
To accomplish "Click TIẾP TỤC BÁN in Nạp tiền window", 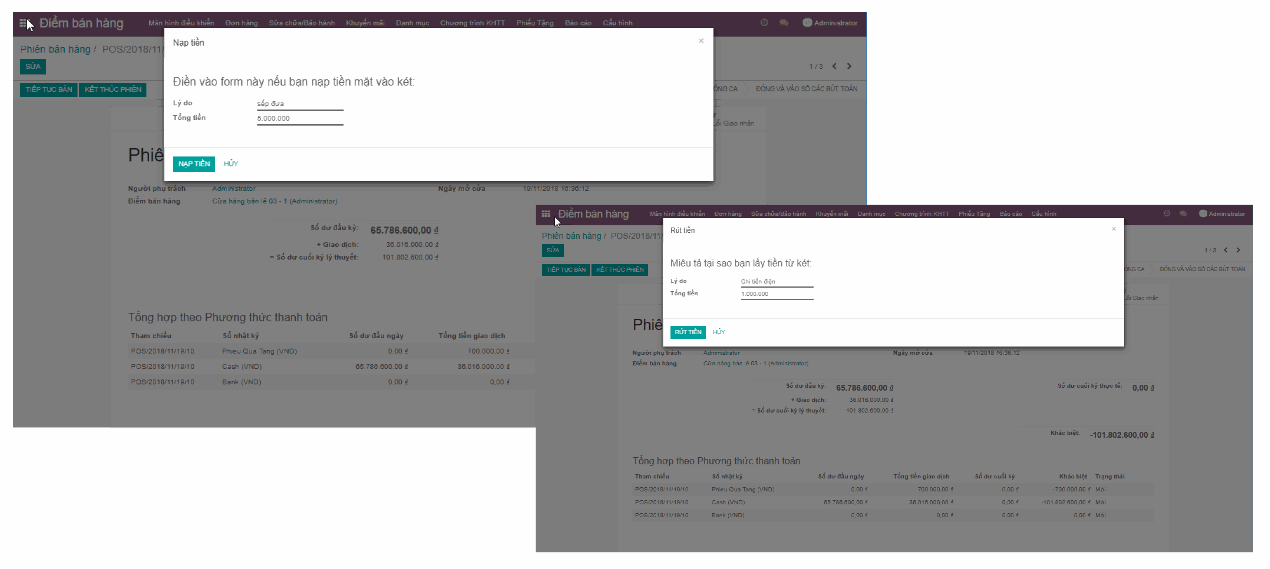I will (x=49, y=90).
